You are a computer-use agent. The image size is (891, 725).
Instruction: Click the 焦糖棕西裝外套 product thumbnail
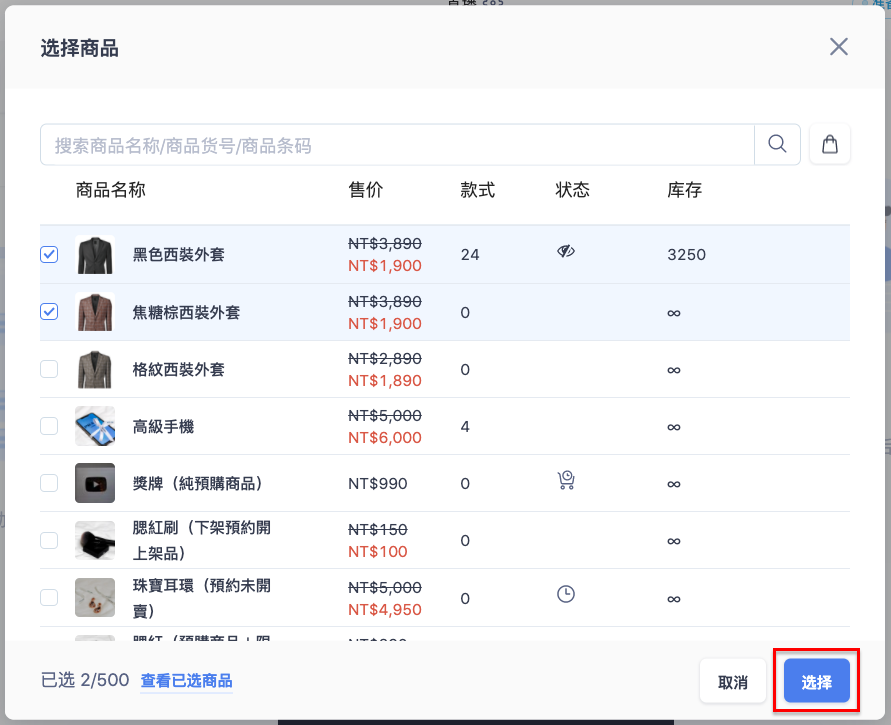click(95, 312)
